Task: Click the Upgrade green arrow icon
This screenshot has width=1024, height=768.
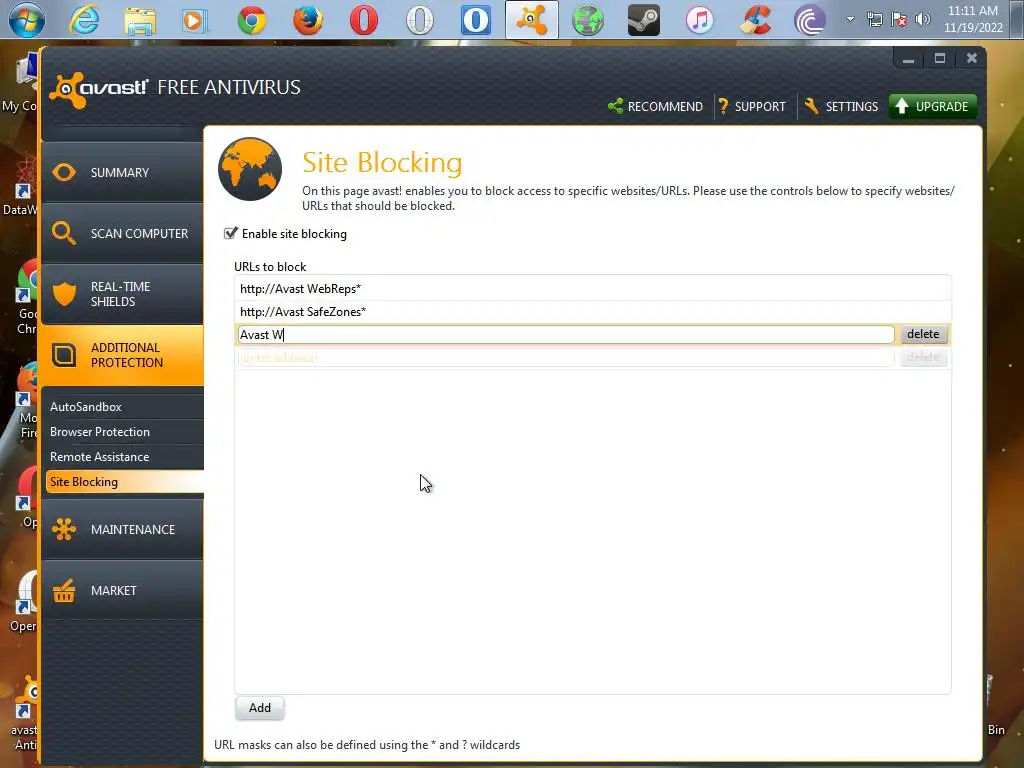Action: click(x=902, y=106)
